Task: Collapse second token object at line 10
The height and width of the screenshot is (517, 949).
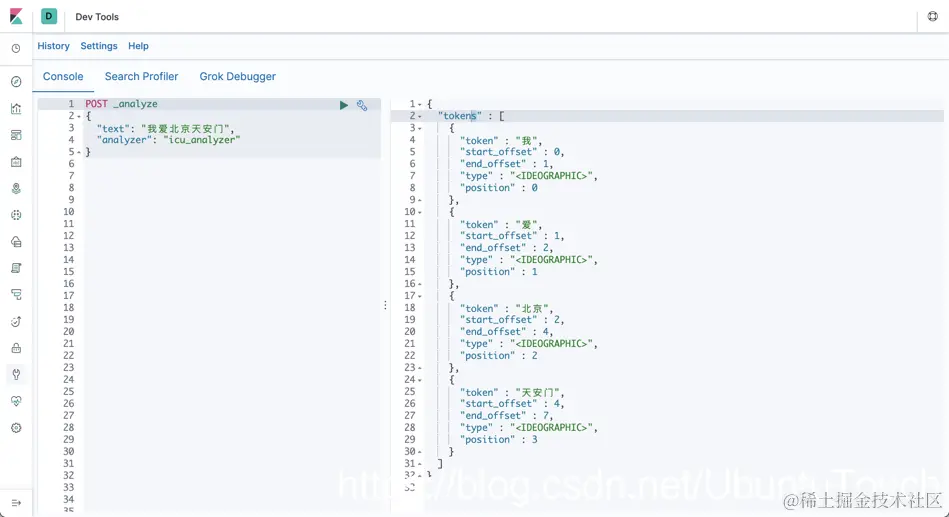Action: (x=419, y=212)
